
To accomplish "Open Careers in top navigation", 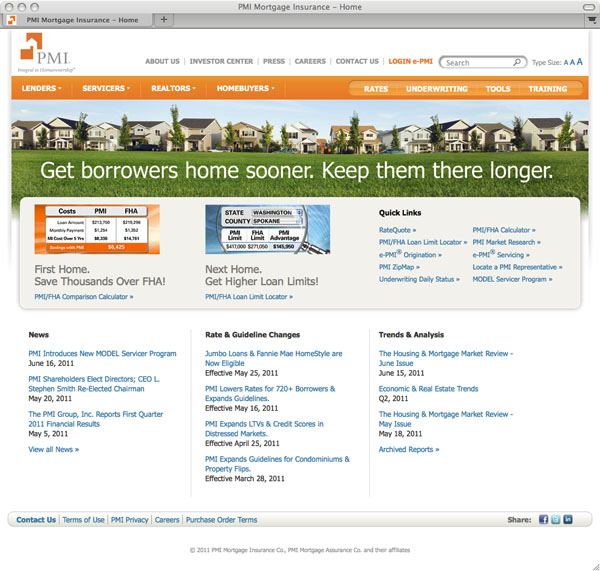I will click(x=310, y=61).
